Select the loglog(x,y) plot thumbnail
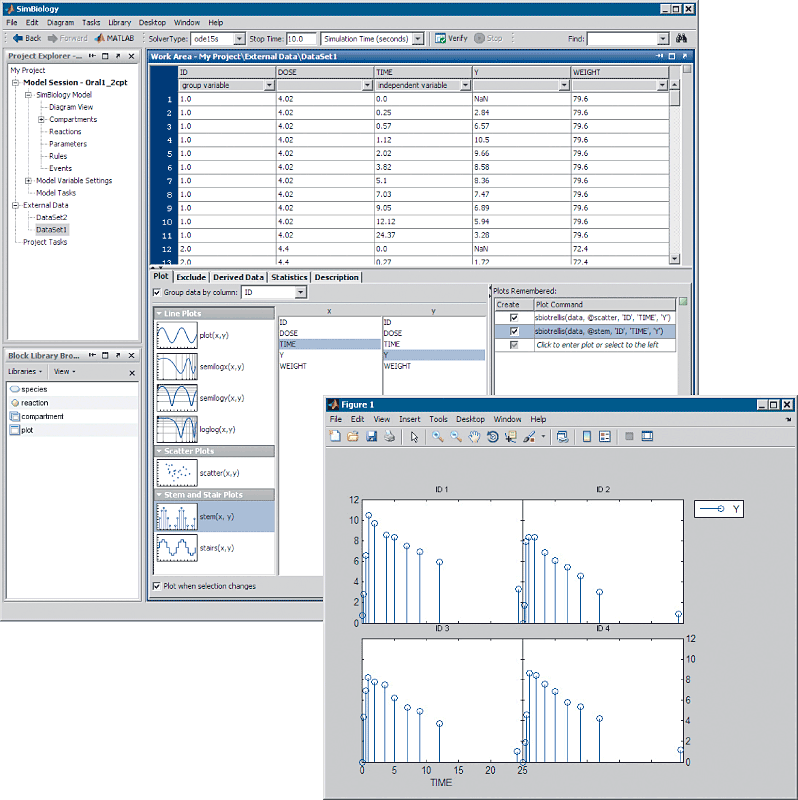 coord(177,429)
